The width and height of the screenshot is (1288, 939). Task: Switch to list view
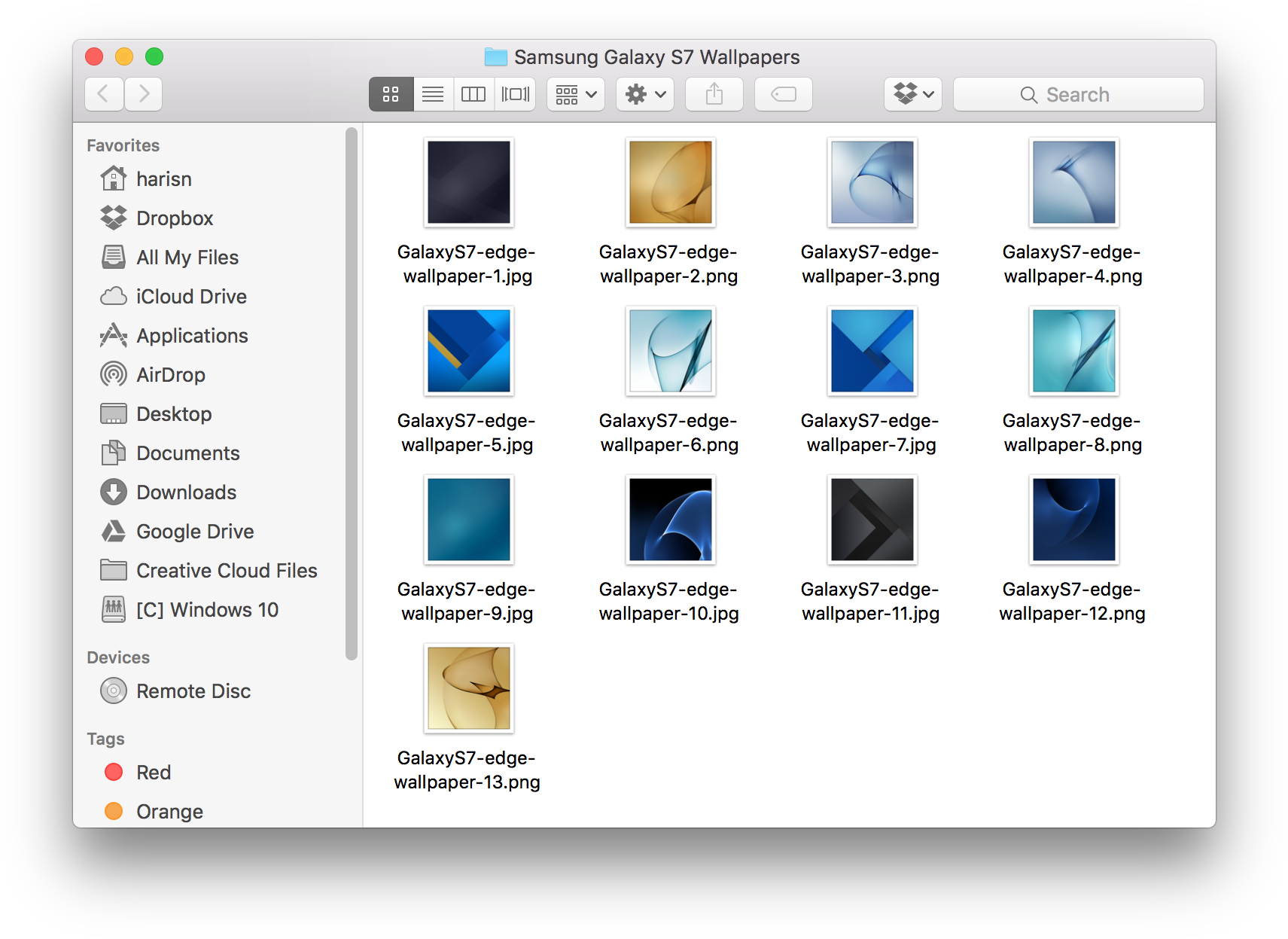pyautogui.click(x=433, y=94)
